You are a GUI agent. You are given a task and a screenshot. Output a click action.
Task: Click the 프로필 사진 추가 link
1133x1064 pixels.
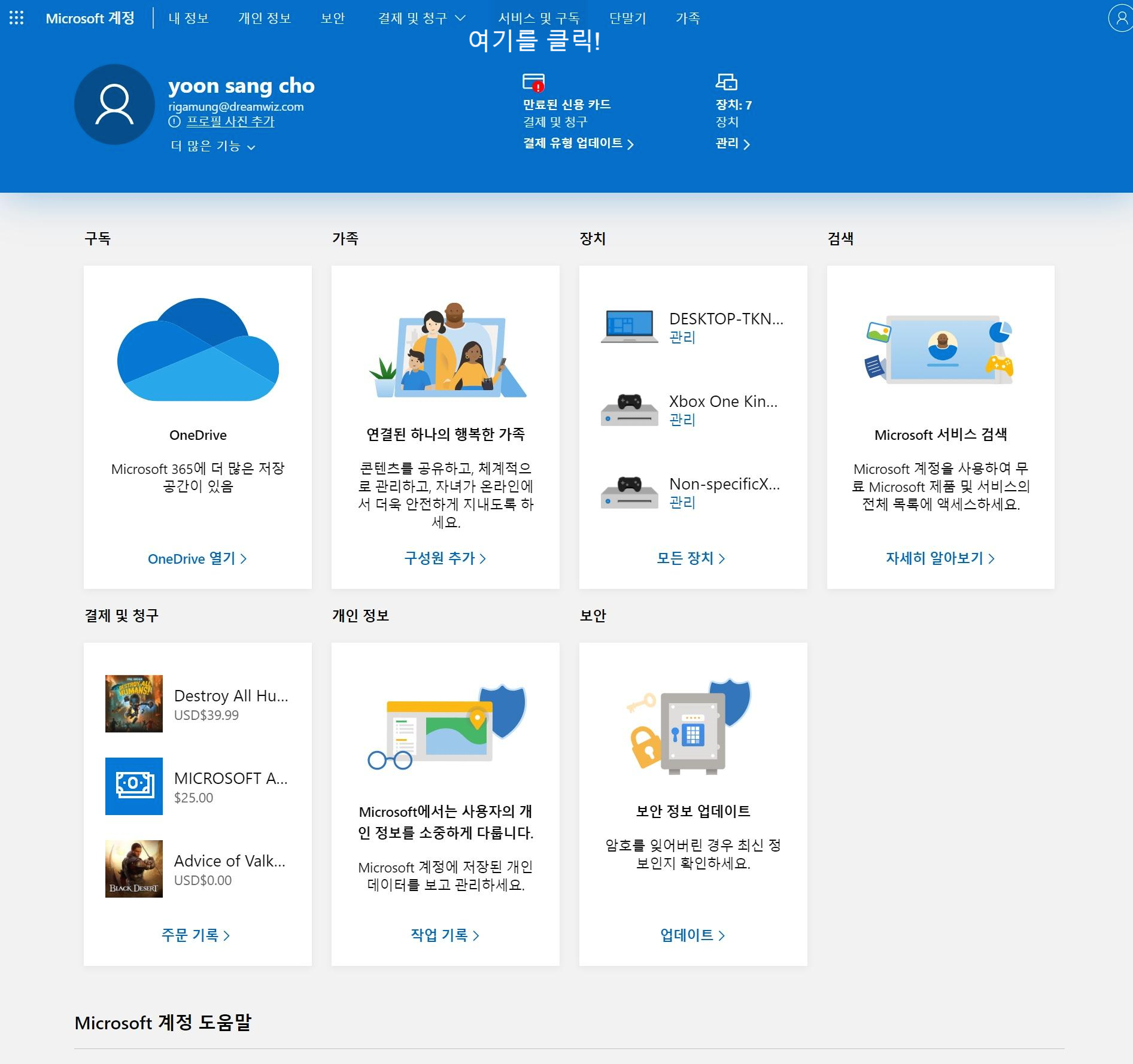230,121
